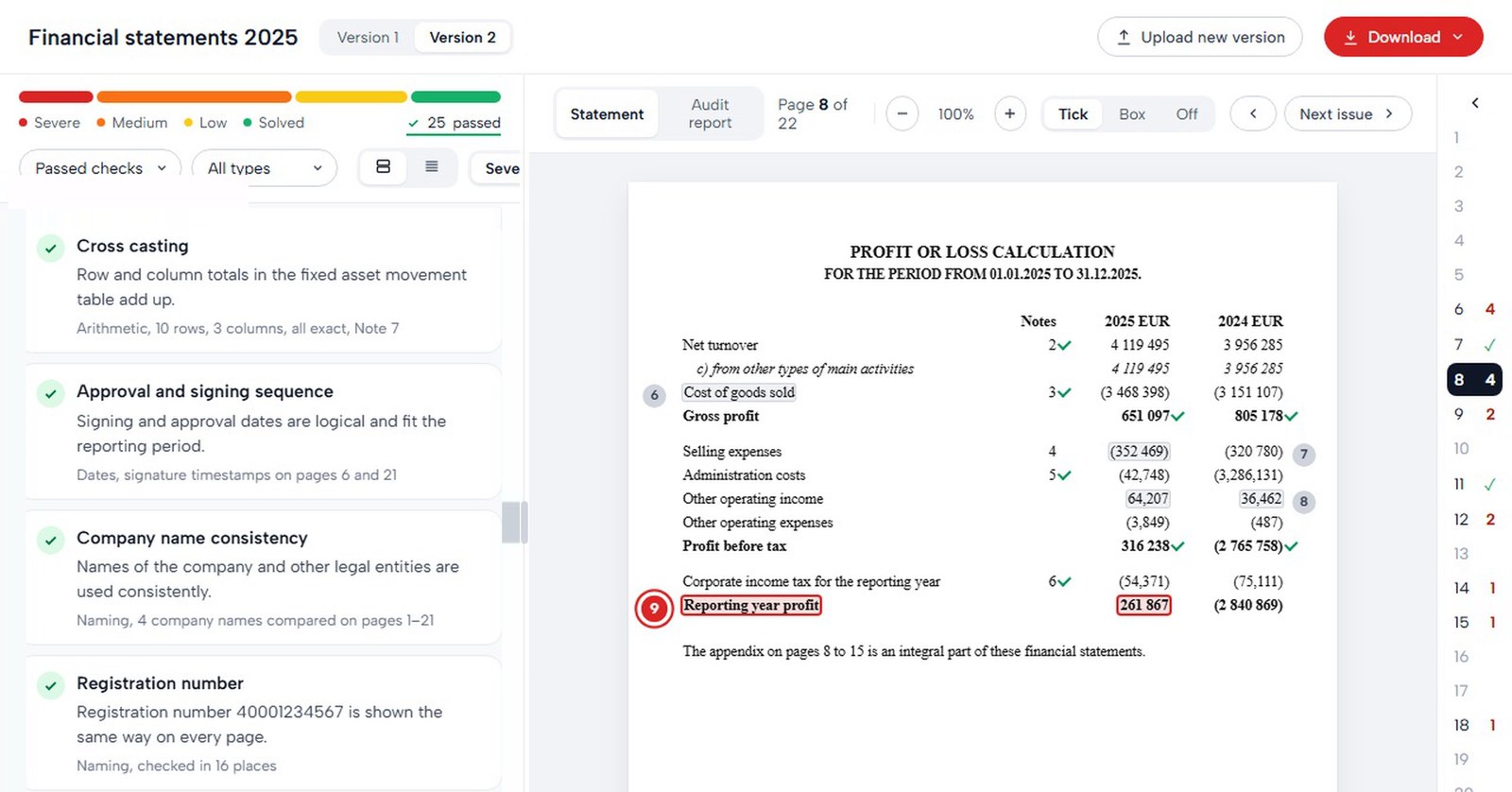Click green check icon on Registration number

pyautogui.click(x=50, y=686)
